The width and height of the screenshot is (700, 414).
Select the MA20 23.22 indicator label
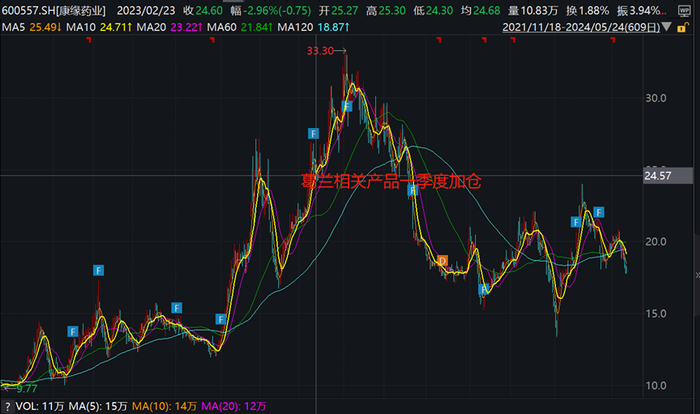tap(169, 27)
